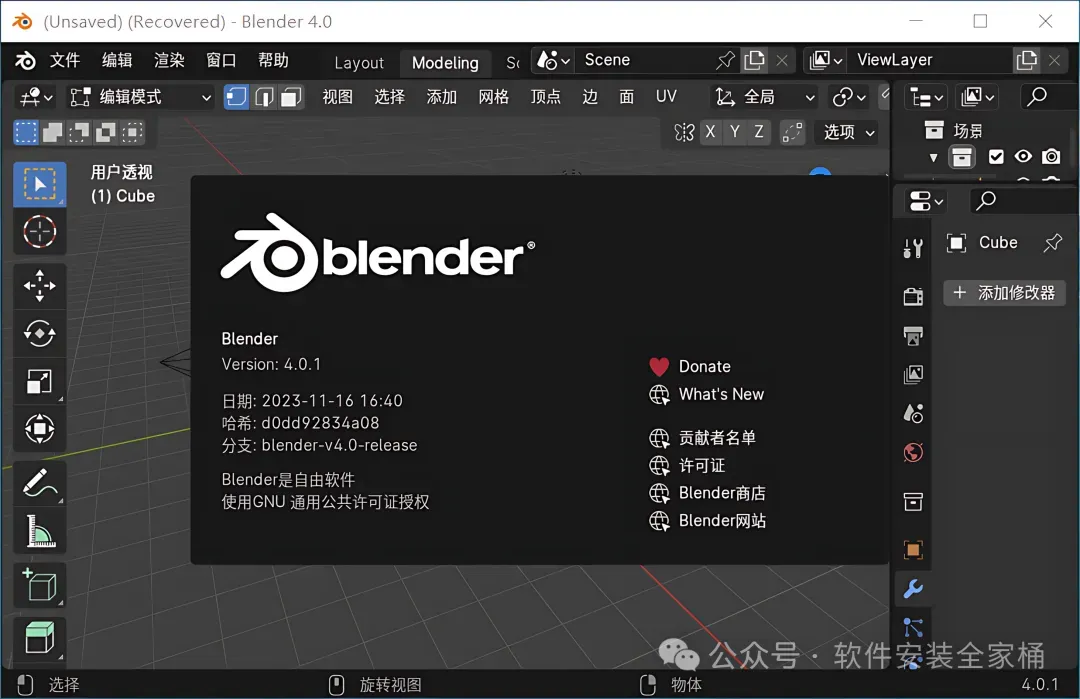Enable edge select mode
Image resolution: width=1080 pixels, height=699 pixels.
pos(264,97)
